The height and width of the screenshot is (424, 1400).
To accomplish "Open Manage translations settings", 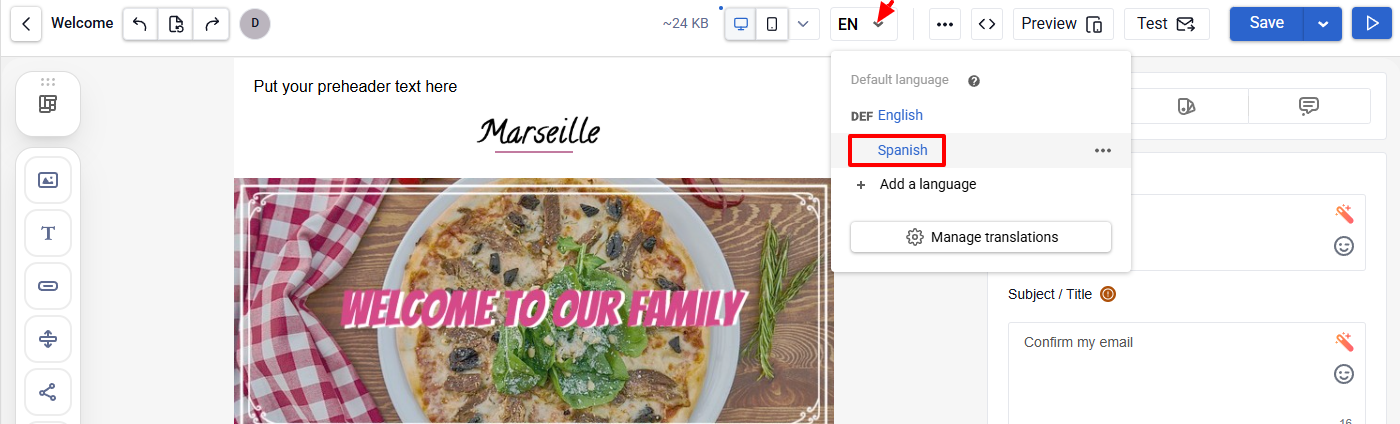I will 981,237.
